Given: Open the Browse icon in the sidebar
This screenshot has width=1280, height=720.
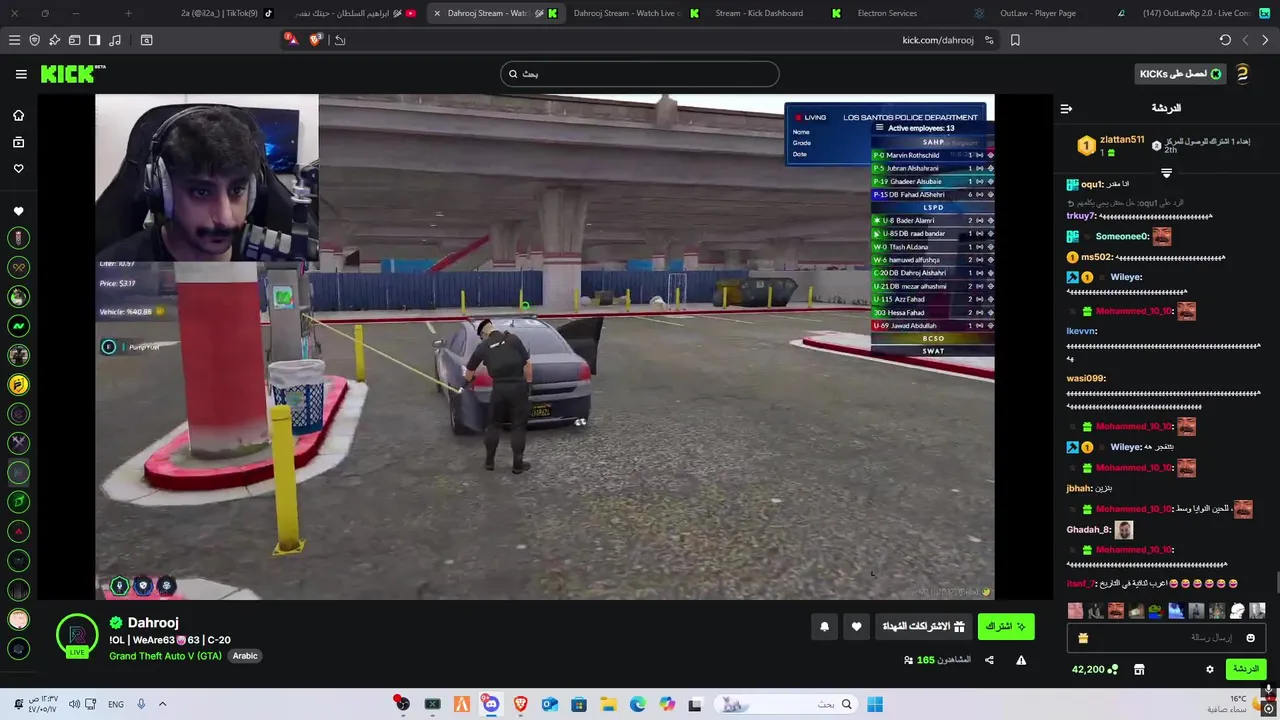Looking at the screenshot, I should [18, 142].
